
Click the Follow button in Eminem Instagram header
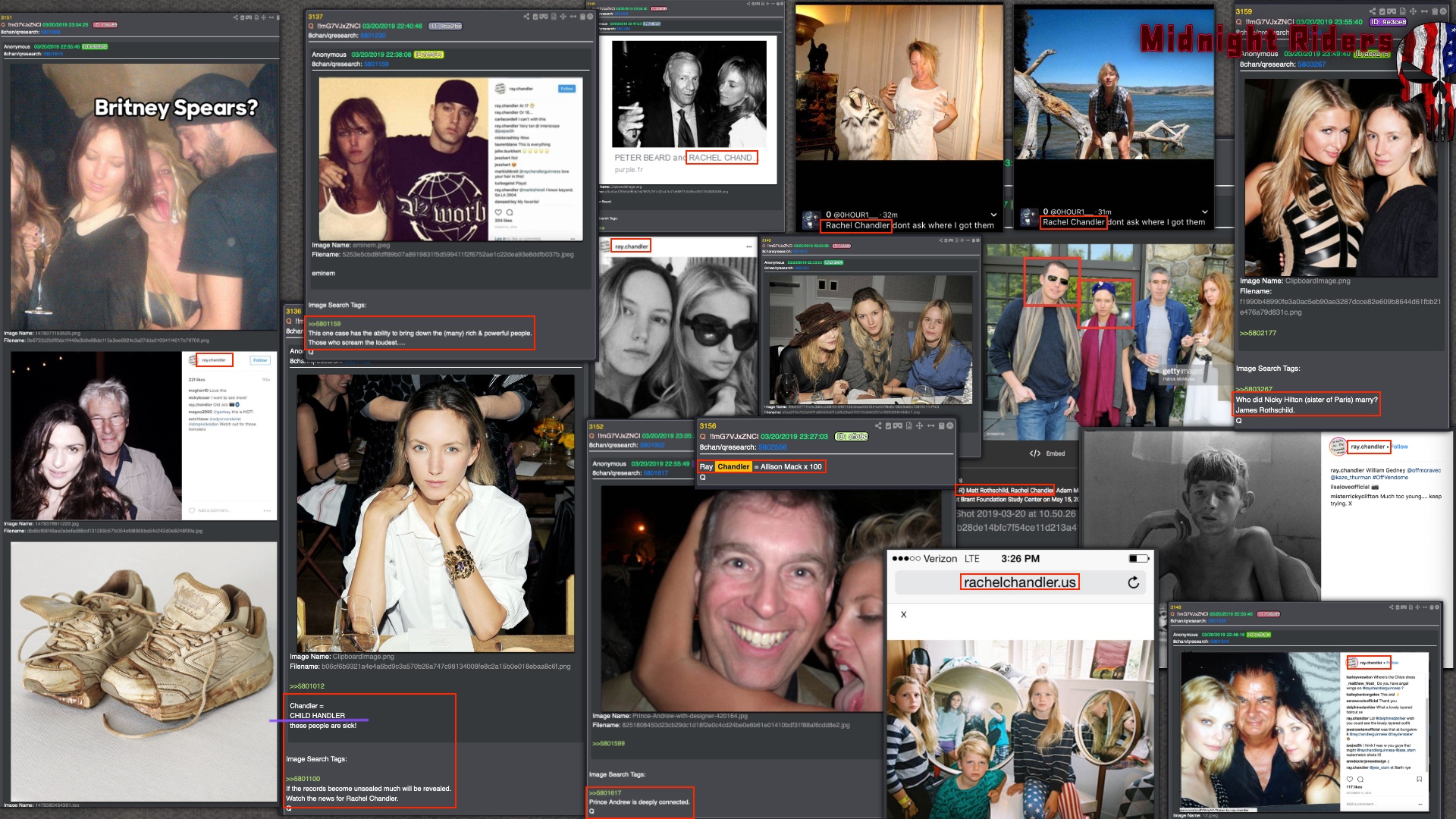click(567, 89)
